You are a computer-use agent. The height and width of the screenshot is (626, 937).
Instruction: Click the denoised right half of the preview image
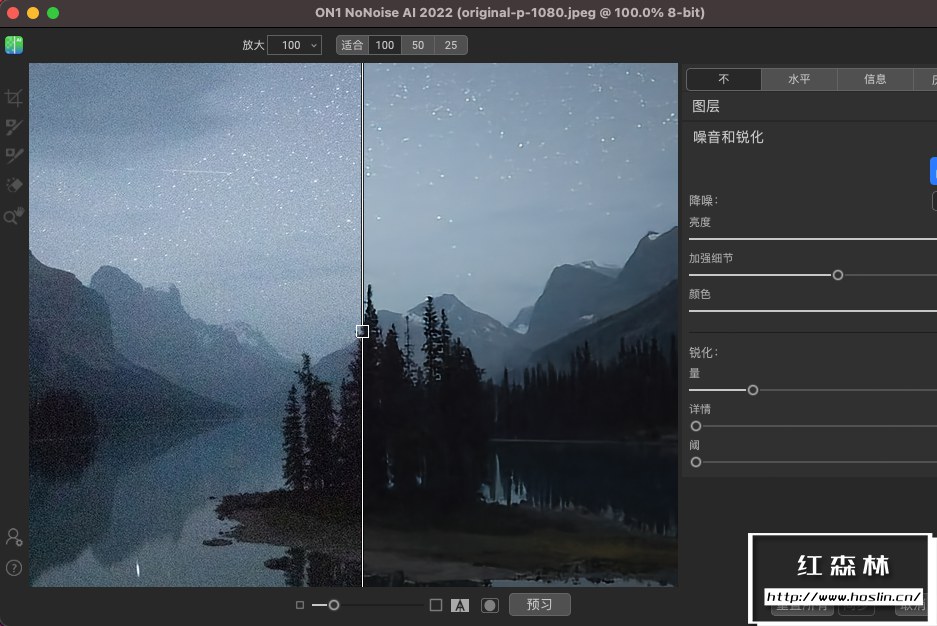520,324
